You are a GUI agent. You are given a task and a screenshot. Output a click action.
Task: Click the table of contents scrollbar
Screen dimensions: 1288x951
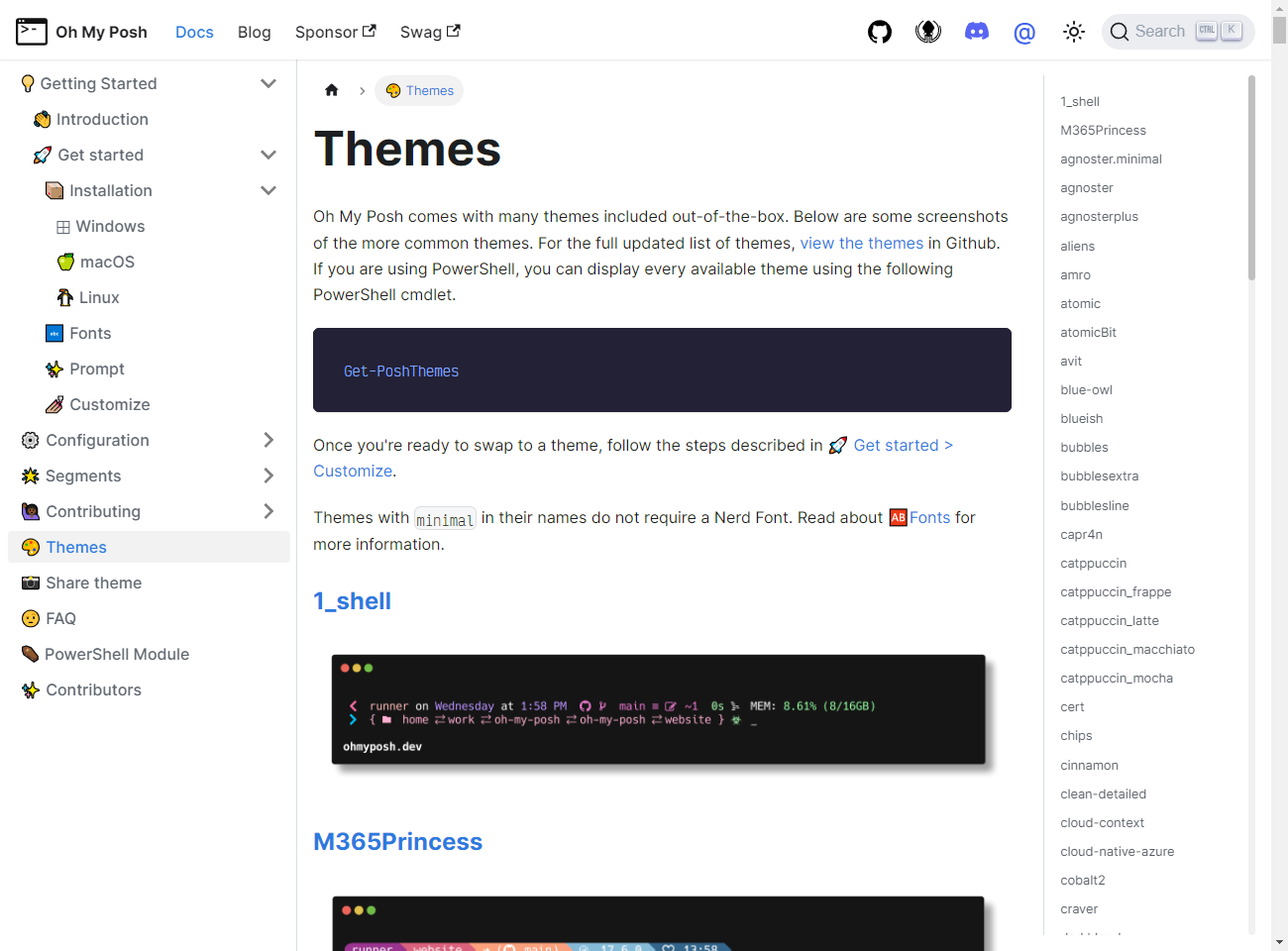[x=1251, y=178]
